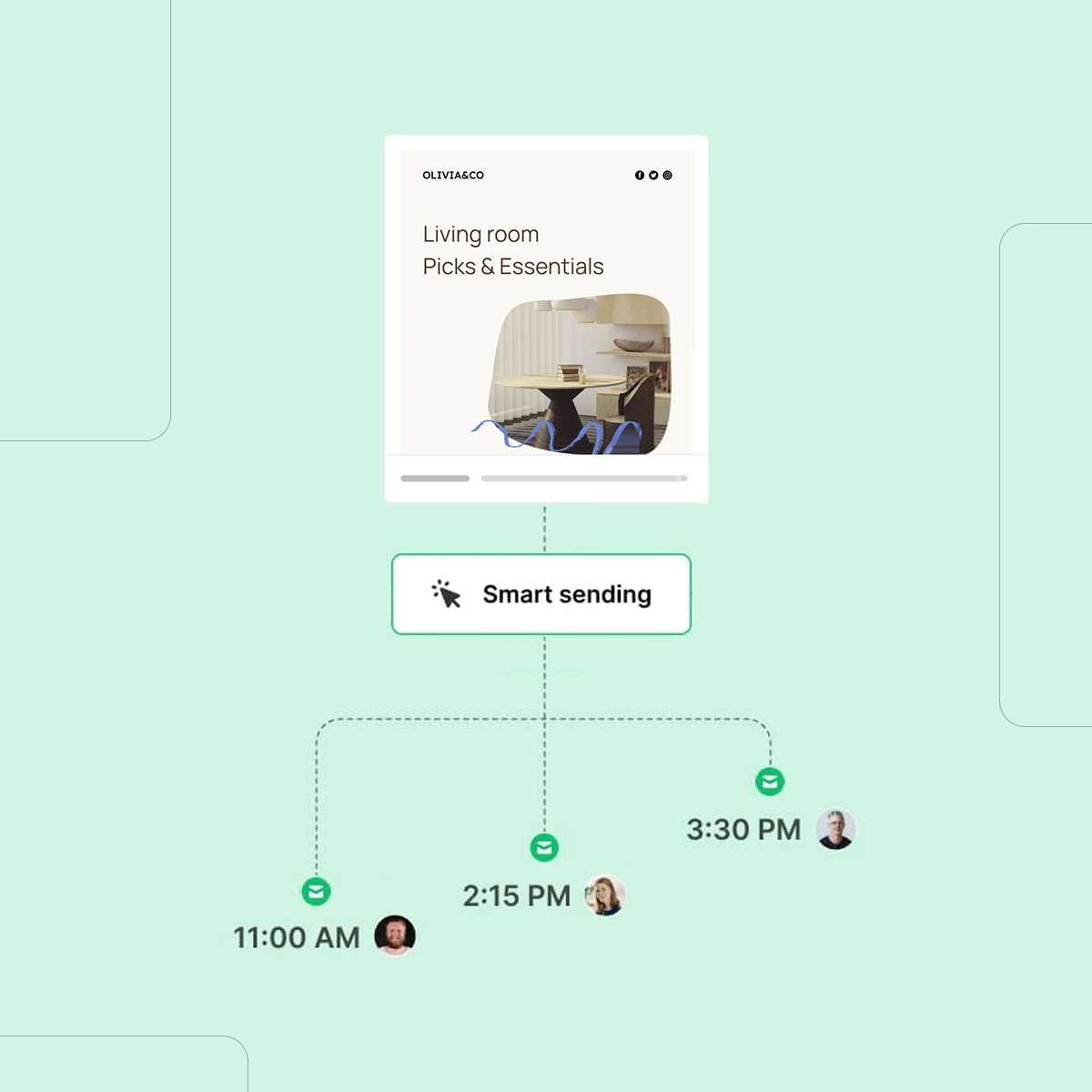Select the glasses man's avatar near 3:30 PM

pos(834,829)
